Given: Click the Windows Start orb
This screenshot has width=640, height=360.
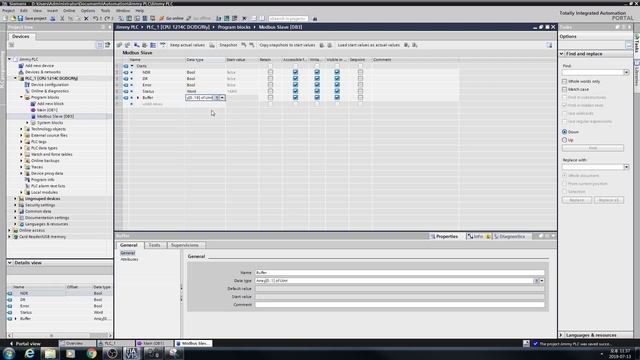Looking at the screenshot, I should (9, 353).
